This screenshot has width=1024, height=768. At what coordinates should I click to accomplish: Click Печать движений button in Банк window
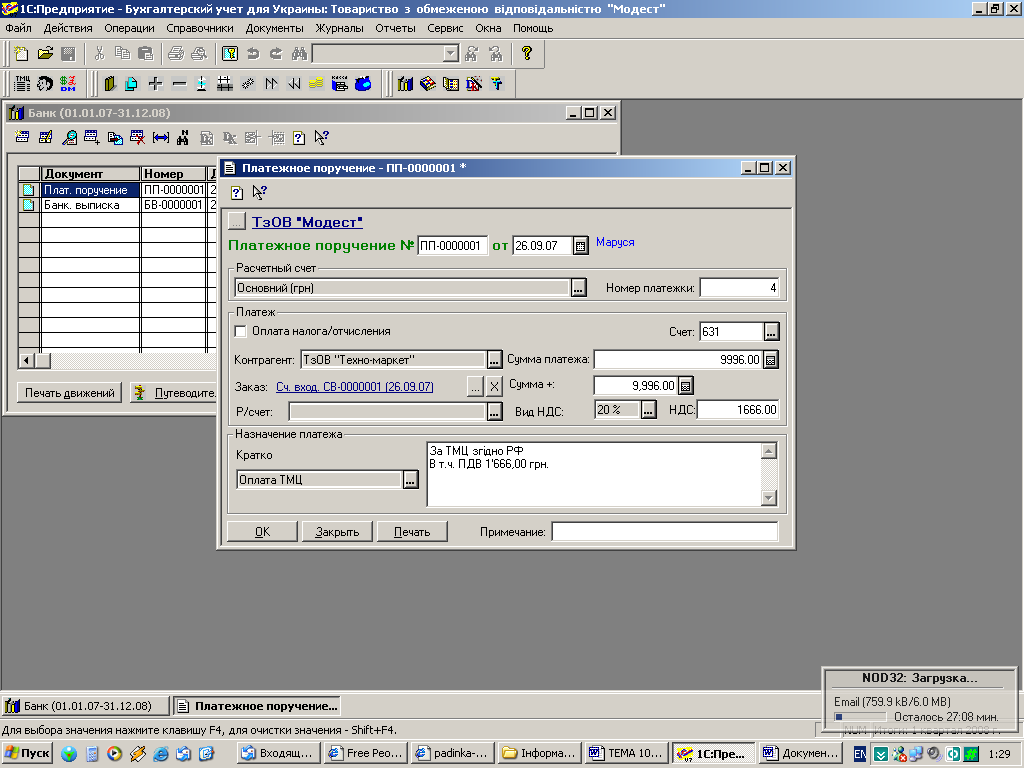[70, 393]
